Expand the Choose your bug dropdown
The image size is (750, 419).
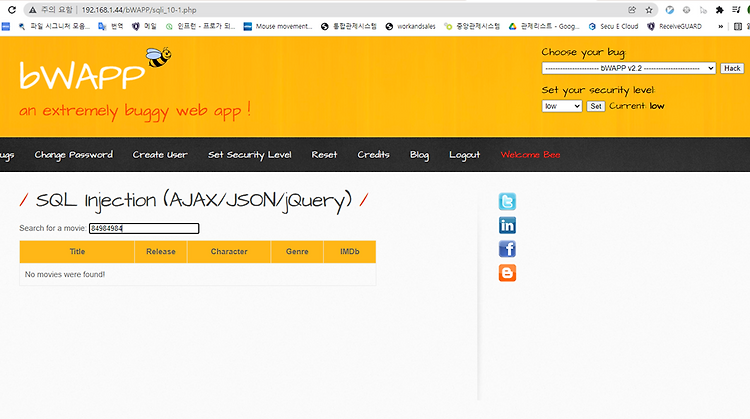click(629, 68)
